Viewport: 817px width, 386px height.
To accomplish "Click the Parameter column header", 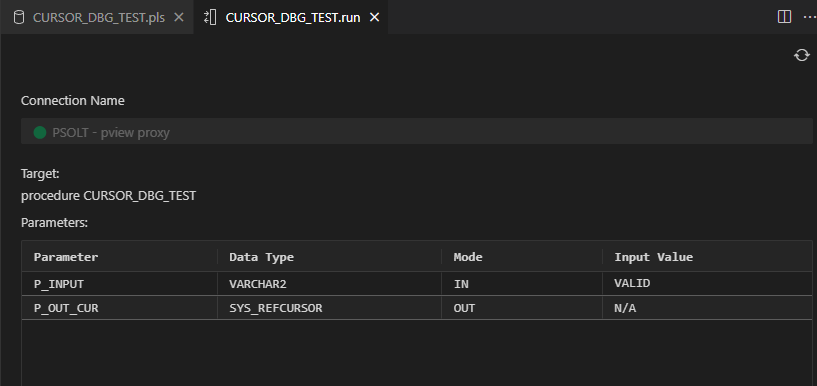I will pos(119,257).
